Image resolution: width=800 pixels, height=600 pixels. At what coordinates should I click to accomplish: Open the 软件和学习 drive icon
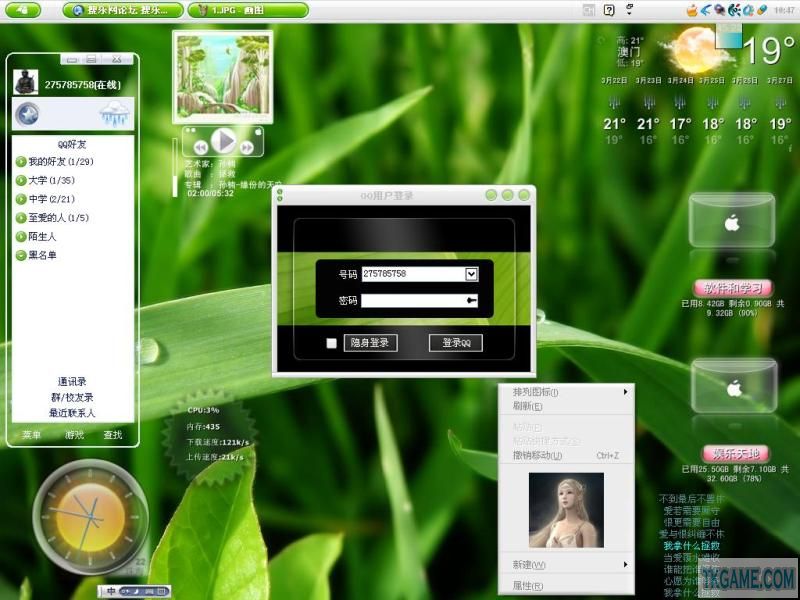coord(732,220)
